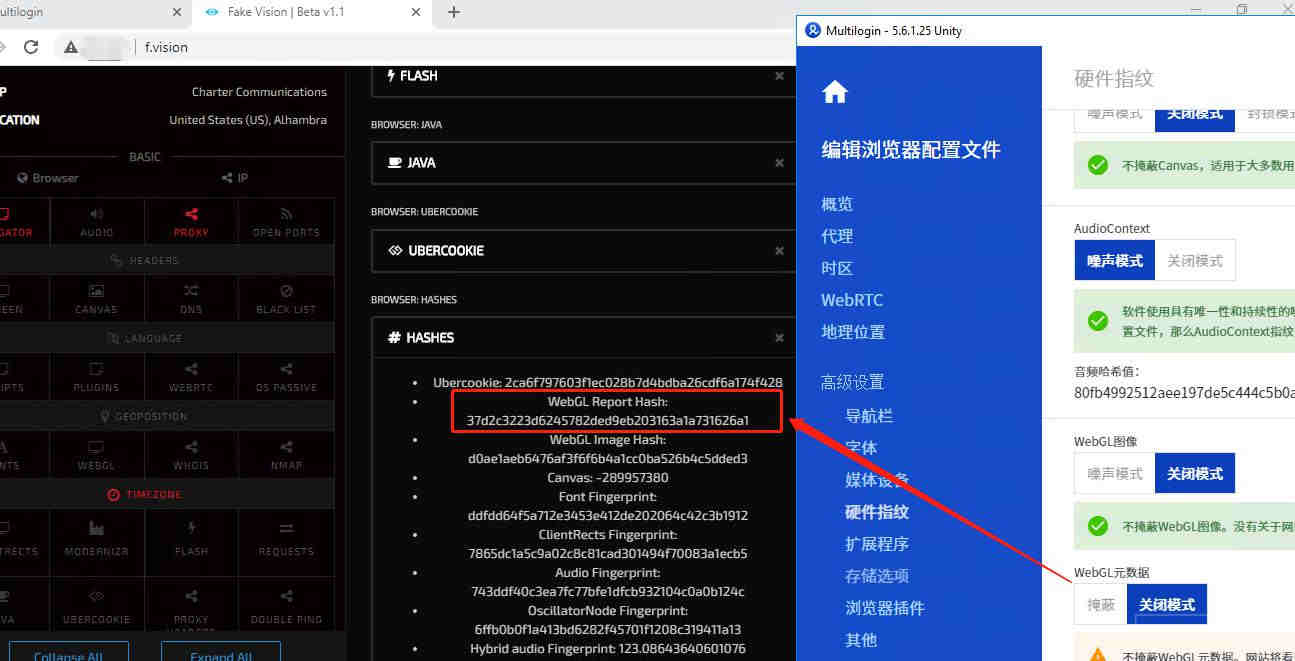Set WebGL图像 to 关闭模式
The width and height of the screenshot is (1295, 661).
pyautogui.click(x=1195, y=473)
